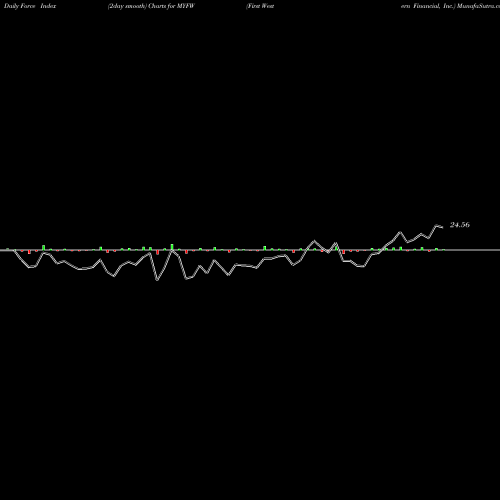This screenshot has width=500, height=500.
Task: Click the 'Daily Force Index' title text
Action: (x=30, y=6)
